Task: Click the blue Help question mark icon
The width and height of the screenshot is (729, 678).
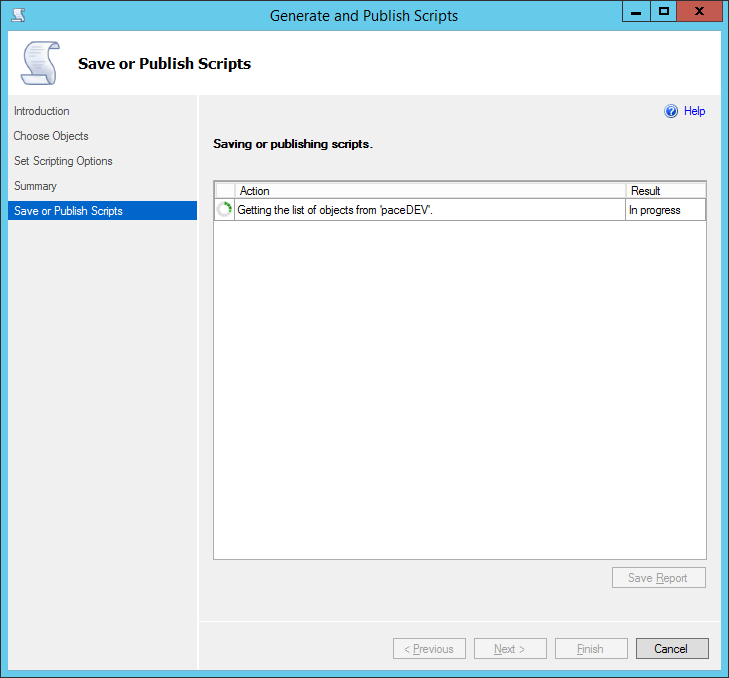Action: 671,112
